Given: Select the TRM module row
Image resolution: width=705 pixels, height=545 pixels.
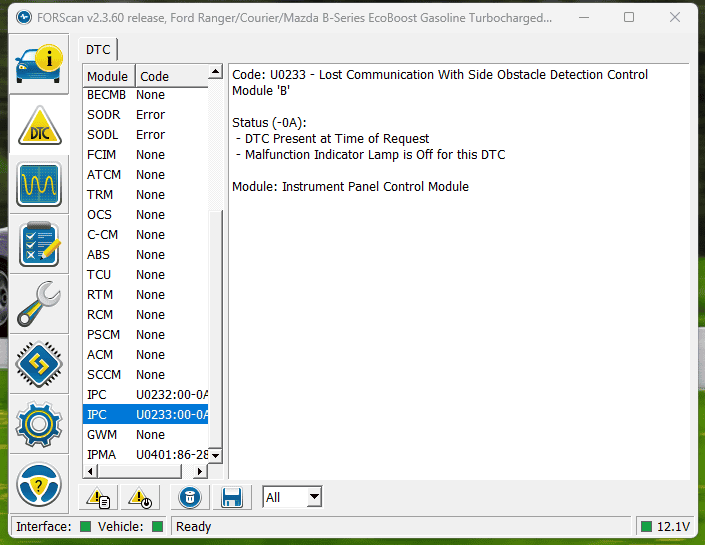Looking at the screenshot, I should 145,195.
